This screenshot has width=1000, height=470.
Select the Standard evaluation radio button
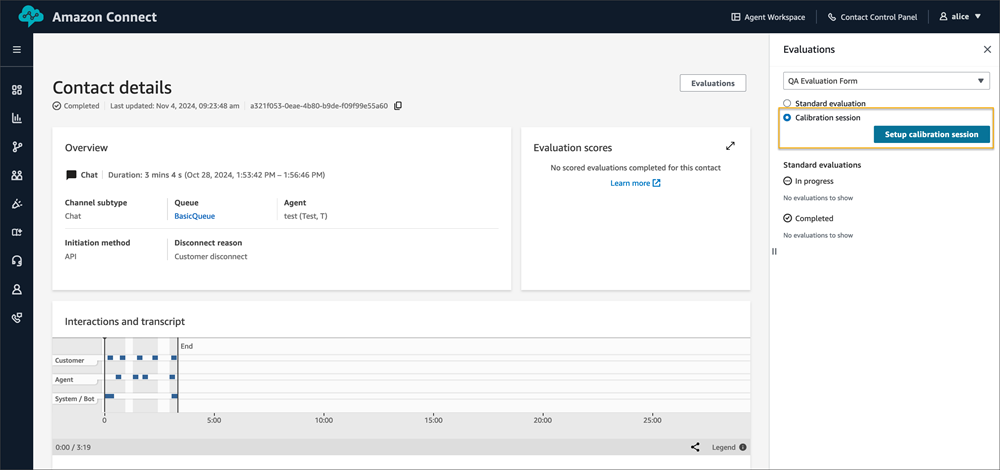[x=788, y=103]
